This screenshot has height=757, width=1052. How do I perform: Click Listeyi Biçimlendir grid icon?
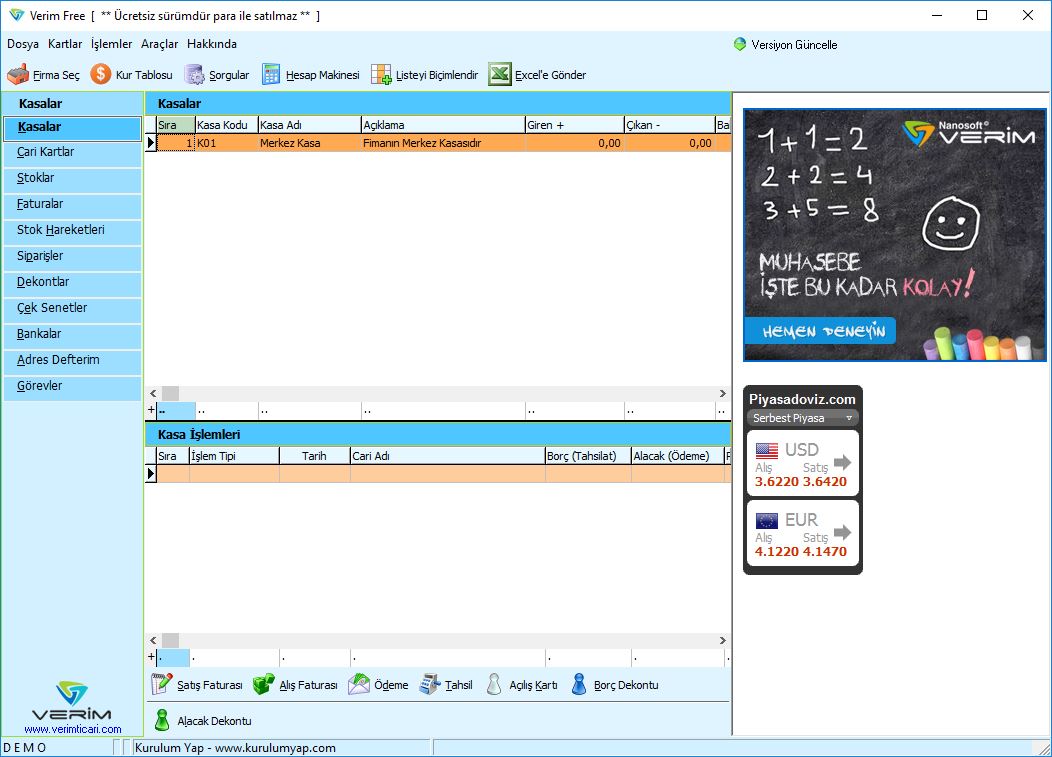tap(381, 74)
